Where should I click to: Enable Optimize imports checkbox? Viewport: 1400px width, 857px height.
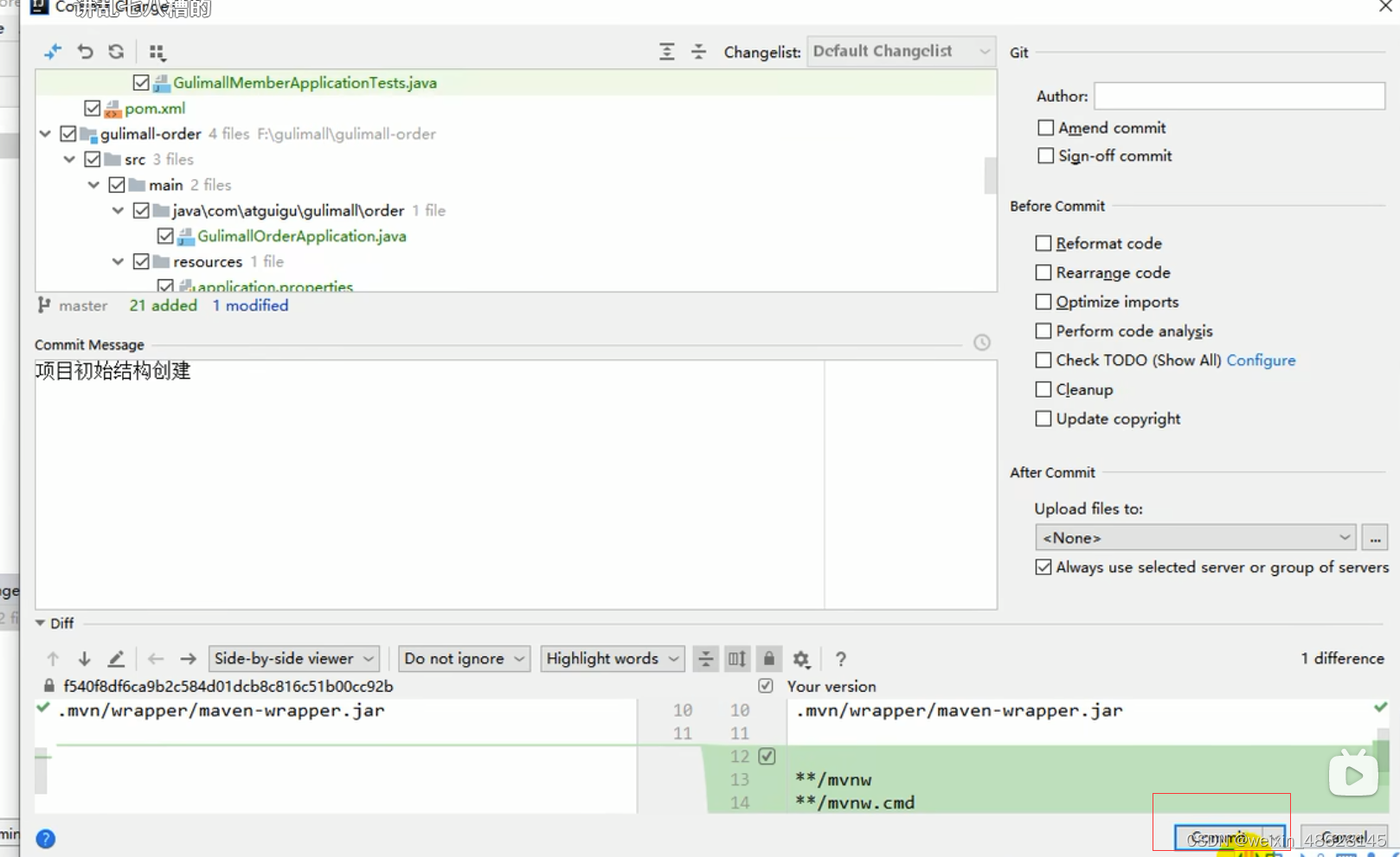1044,302
